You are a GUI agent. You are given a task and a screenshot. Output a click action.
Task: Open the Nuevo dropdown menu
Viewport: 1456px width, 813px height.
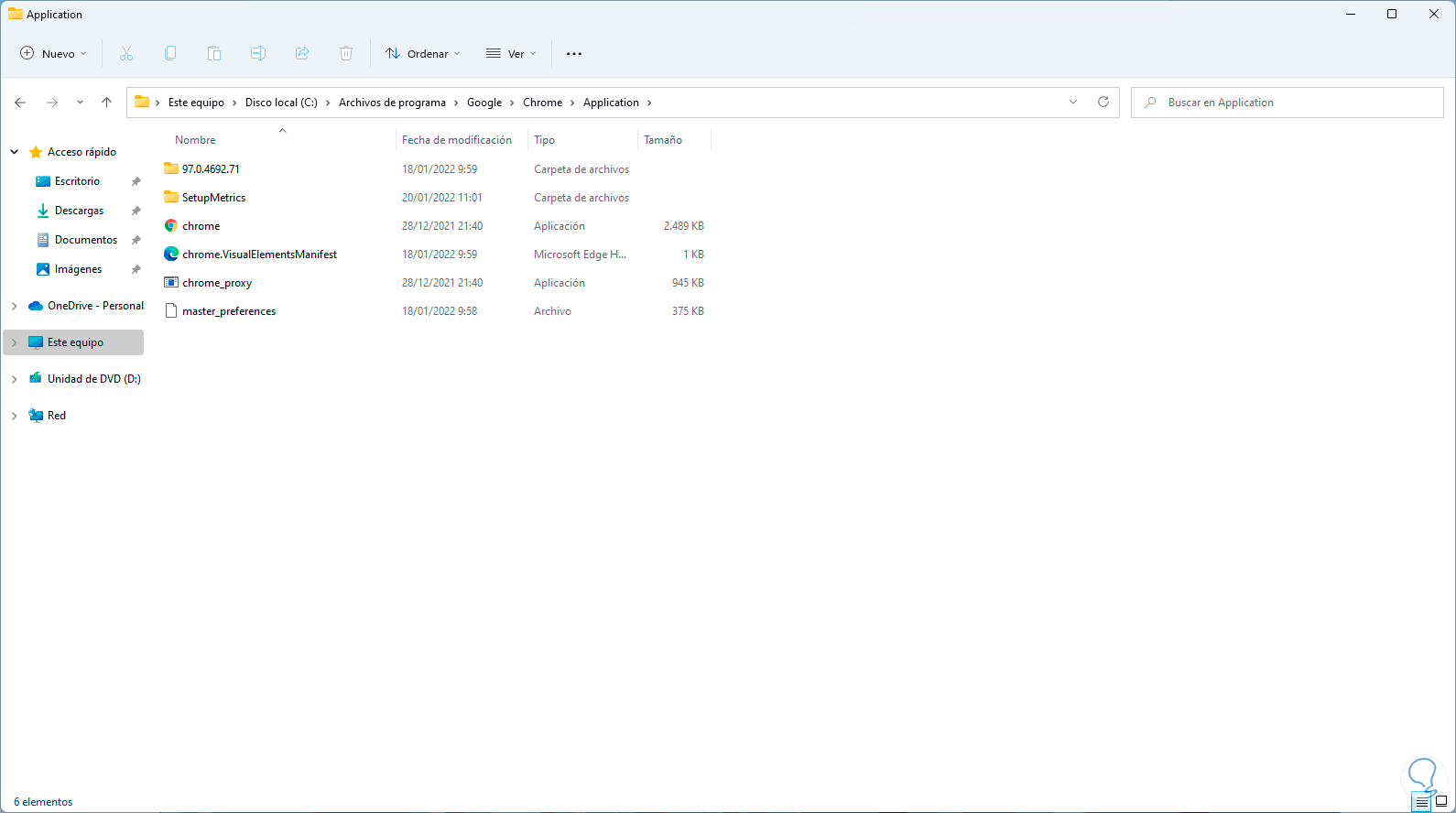tap(53, 54)
